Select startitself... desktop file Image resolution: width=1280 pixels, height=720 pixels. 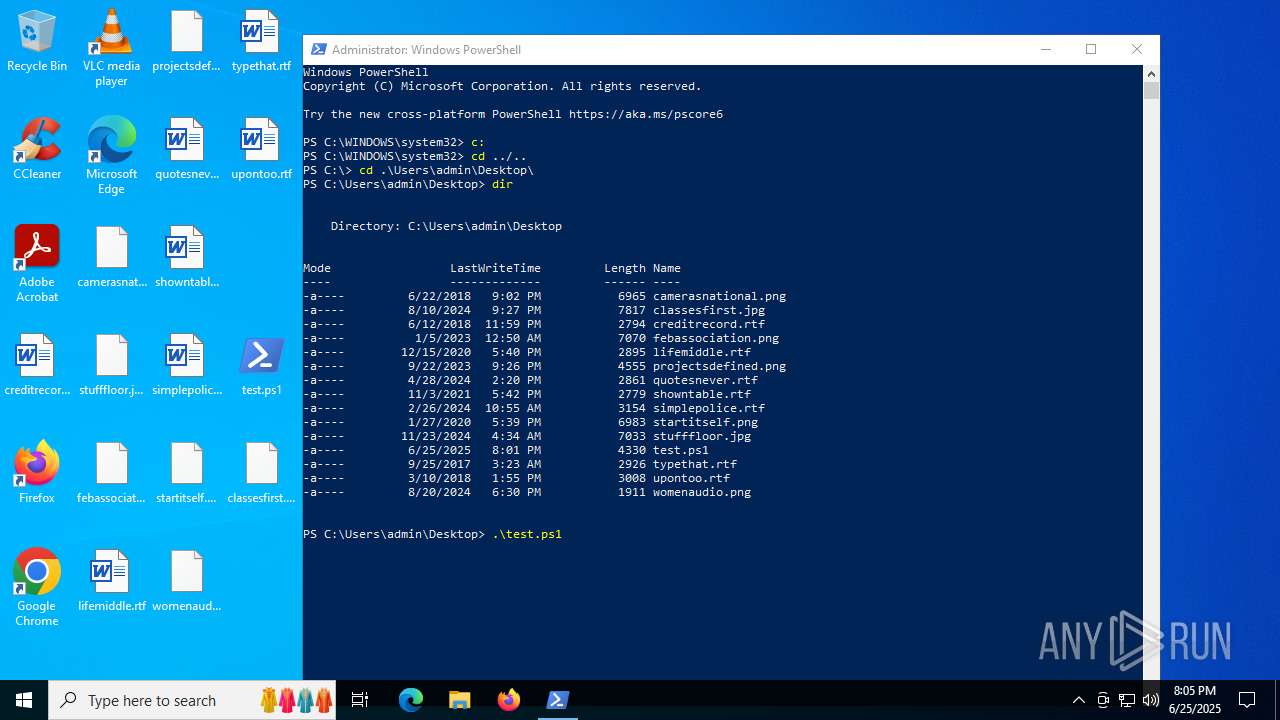click(x=186, y=473)
